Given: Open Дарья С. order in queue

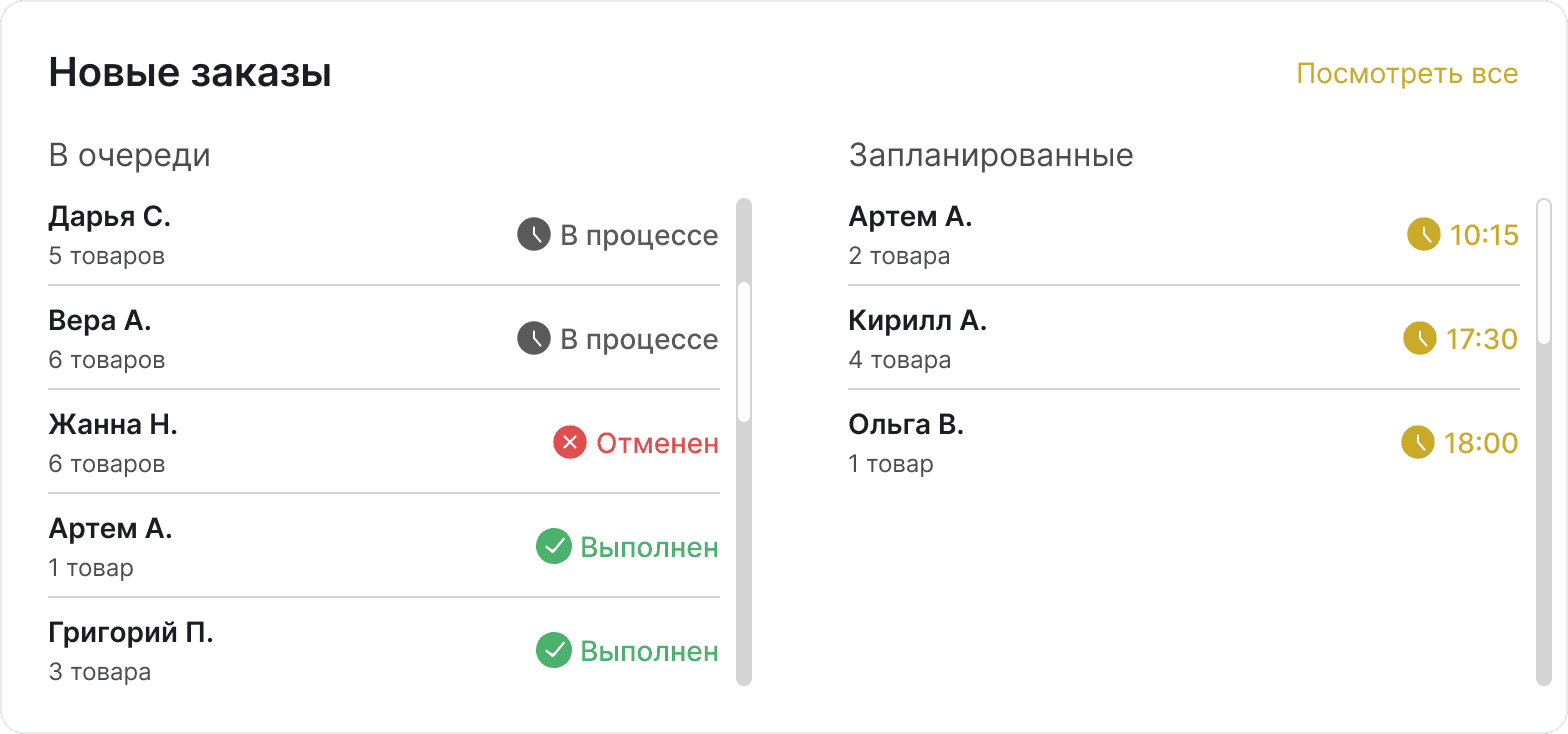Looking at the screenshot, I should [x=384, y=235].
